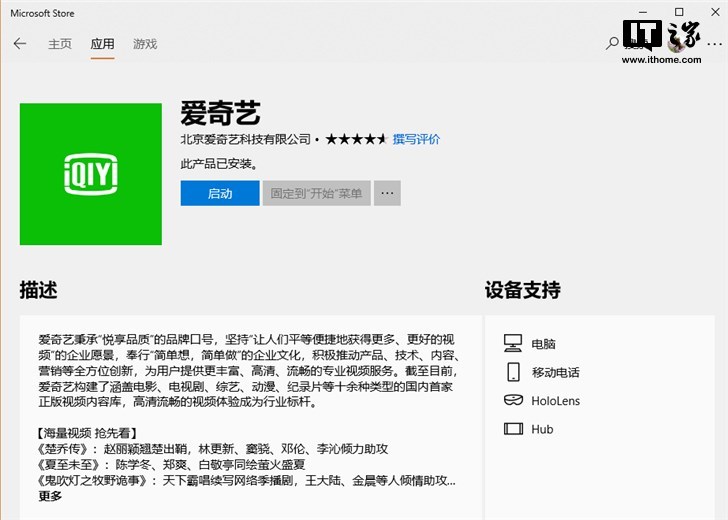Switch to the 游戏 tab
This screenshot has height=520, width=728.
click(145, 44)
